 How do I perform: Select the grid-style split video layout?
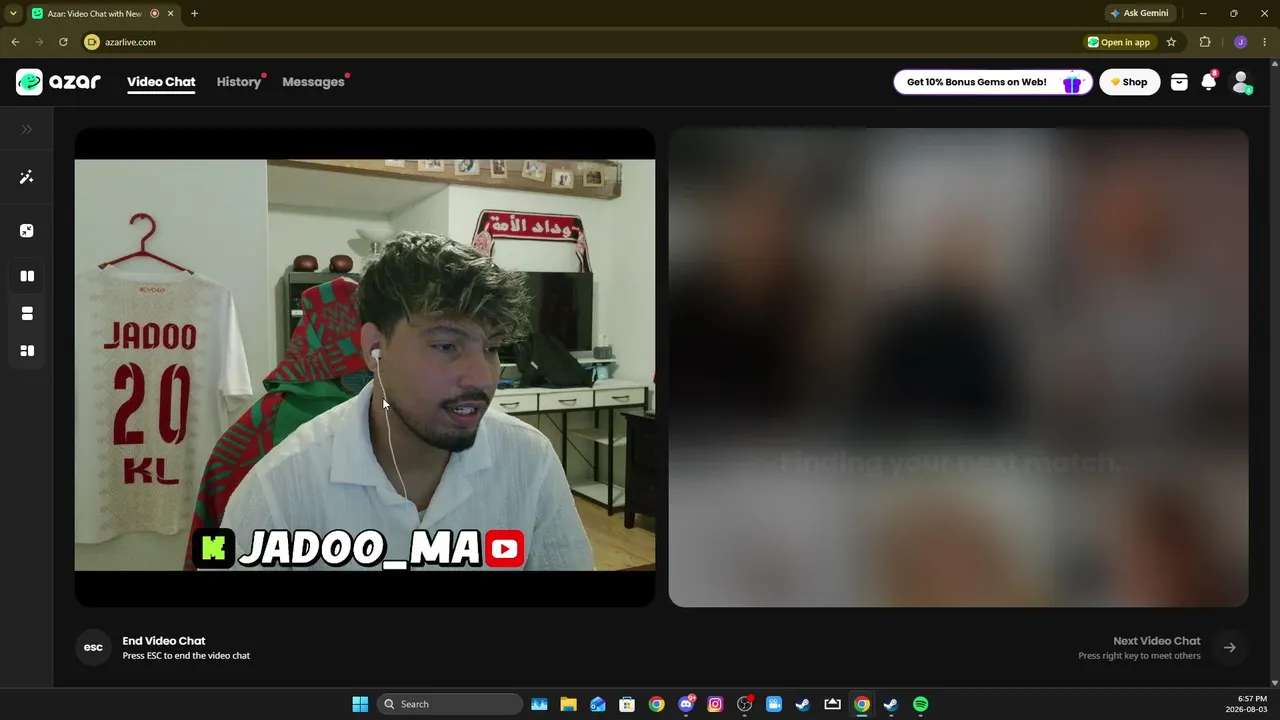click(27, 351)
